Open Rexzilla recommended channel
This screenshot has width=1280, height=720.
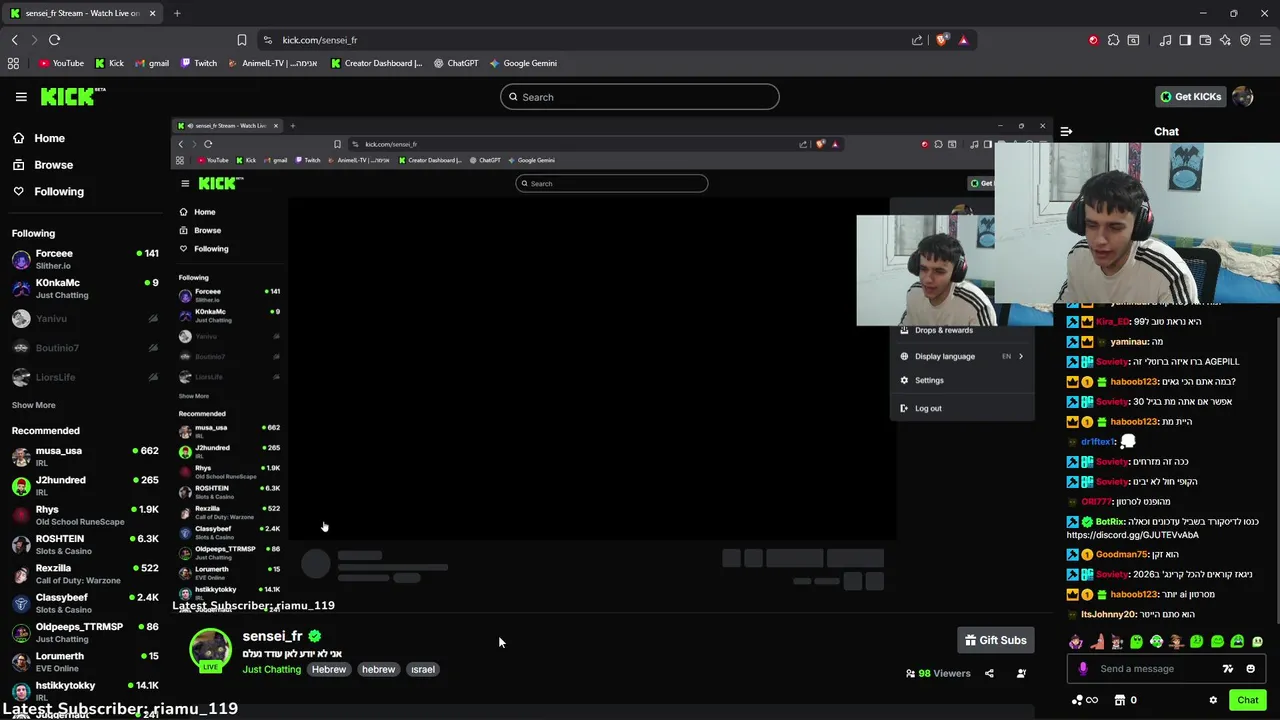[x=85, y=573]
